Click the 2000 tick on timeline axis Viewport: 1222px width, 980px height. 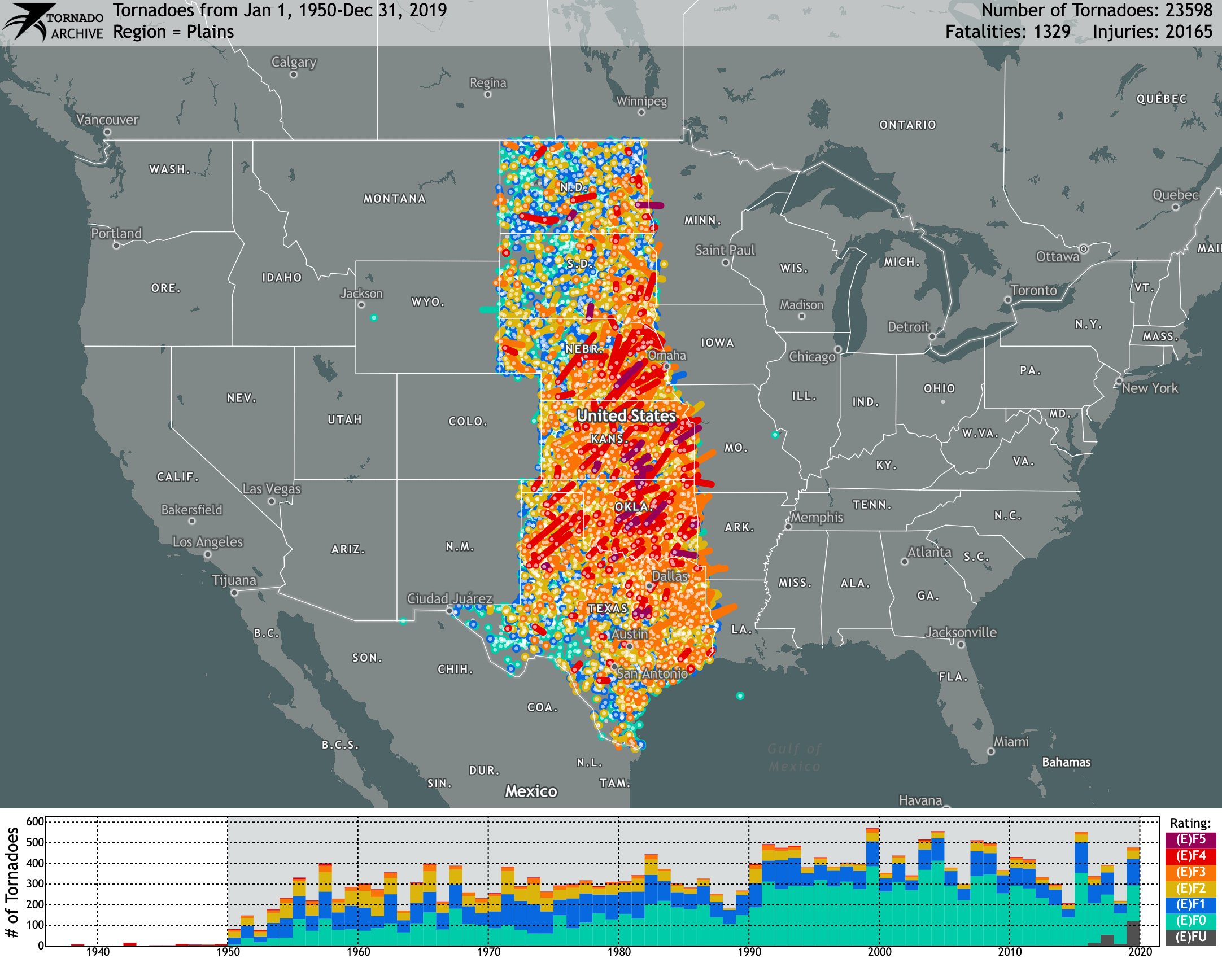click(879, 952)
